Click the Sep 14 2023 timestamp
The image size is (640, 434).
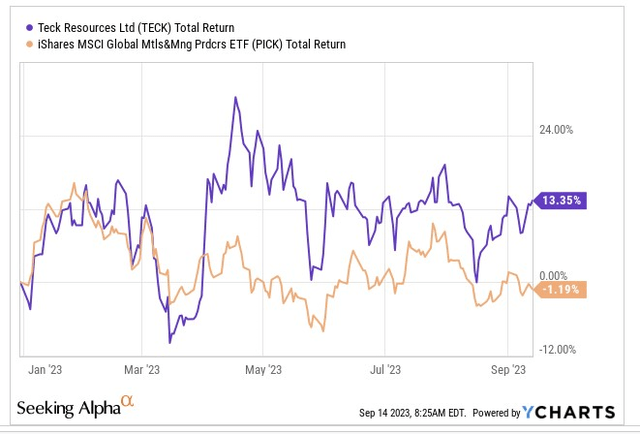click(412, 413)
